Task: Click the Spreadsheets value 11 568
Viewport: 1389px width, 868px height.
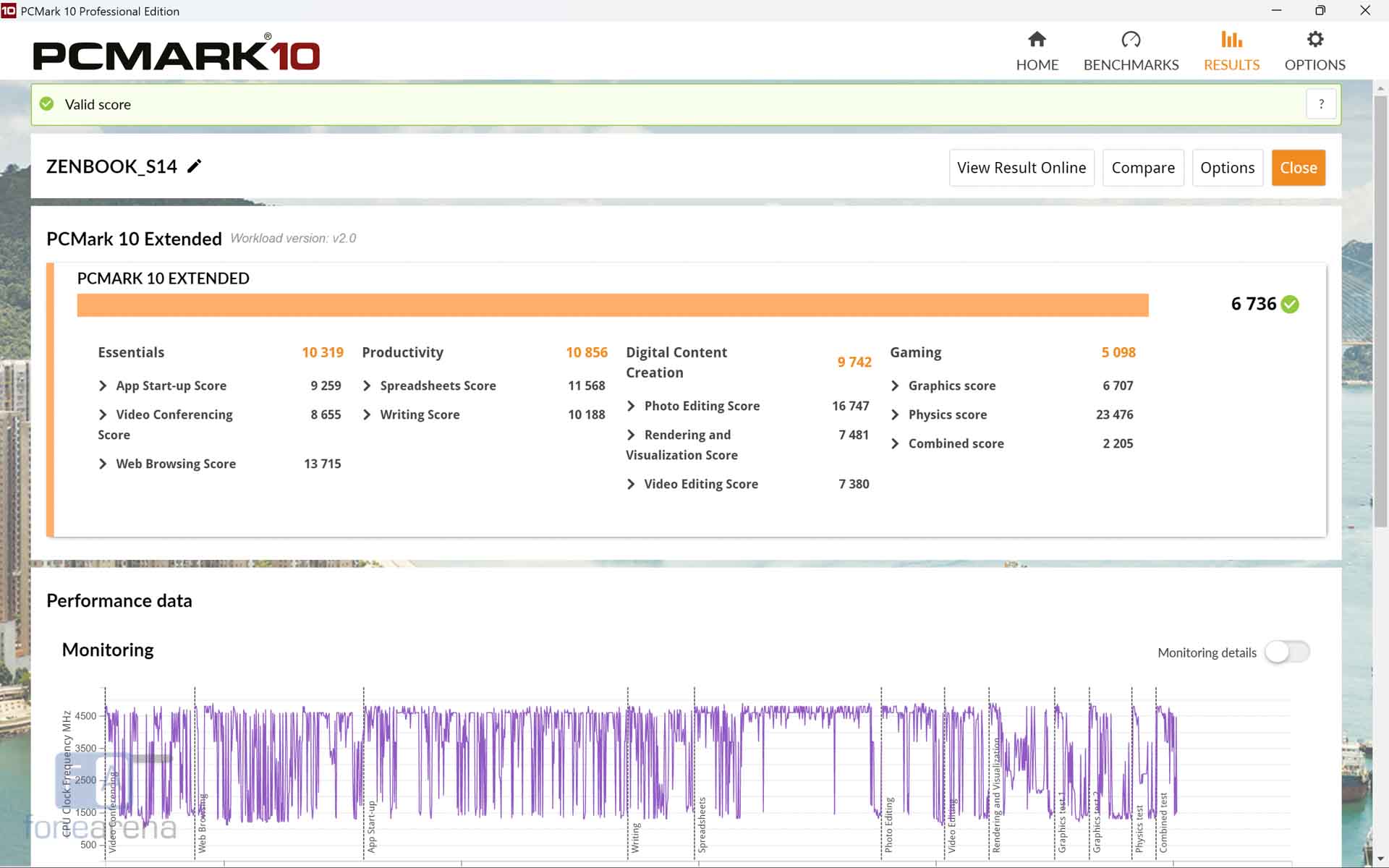Action: 587,386
